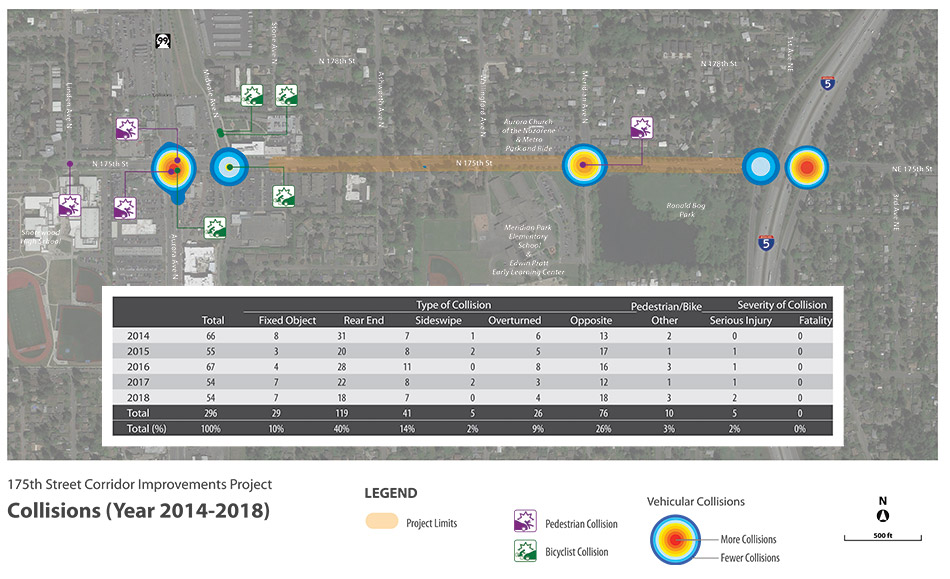This screenshot has width=950, height=579.
Task: Select the pedestrian collision icon near Meridian Ave N
Action: pos(642,128)
